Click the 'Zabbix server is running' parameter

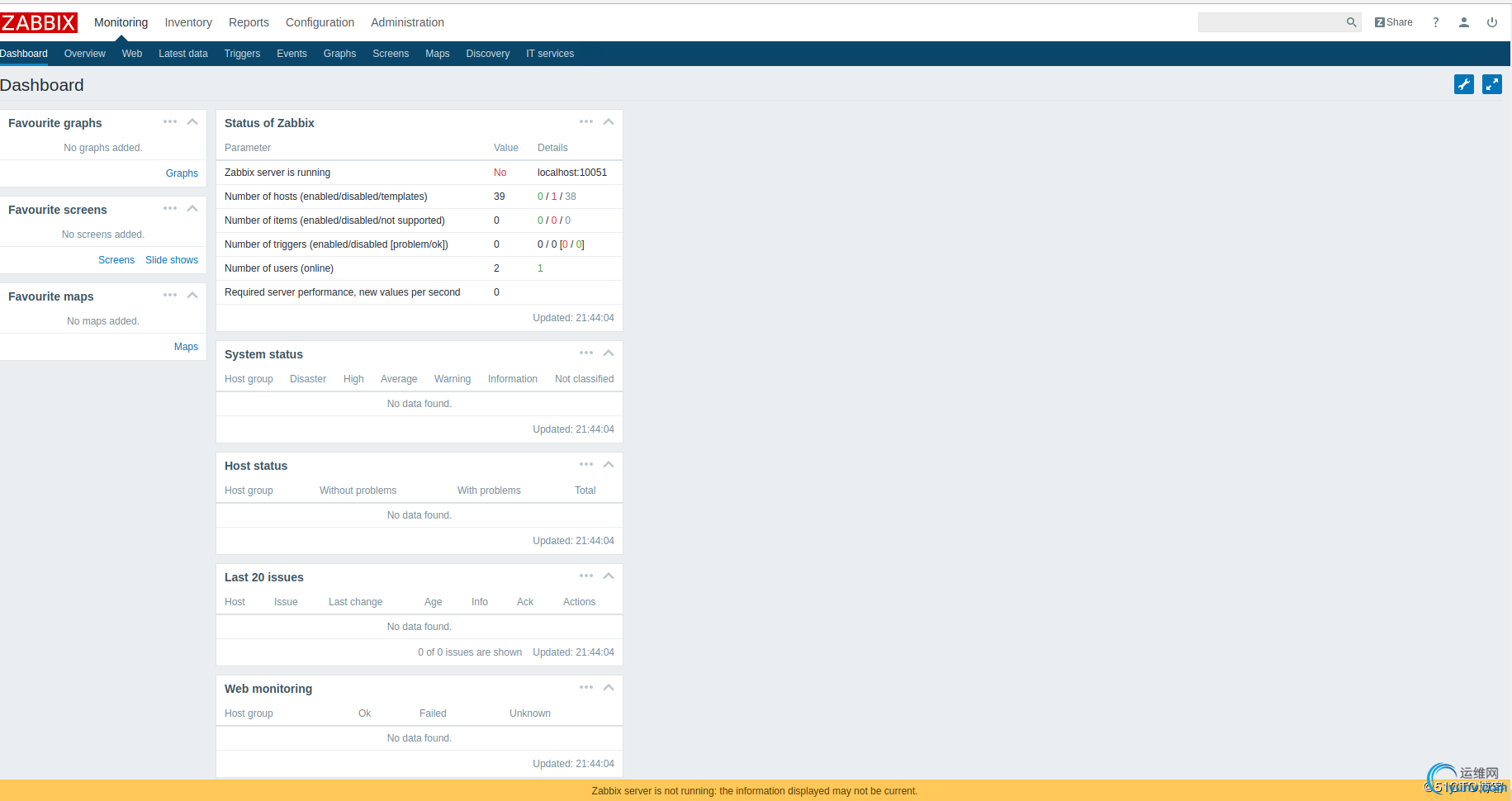[x=277, y=173]
